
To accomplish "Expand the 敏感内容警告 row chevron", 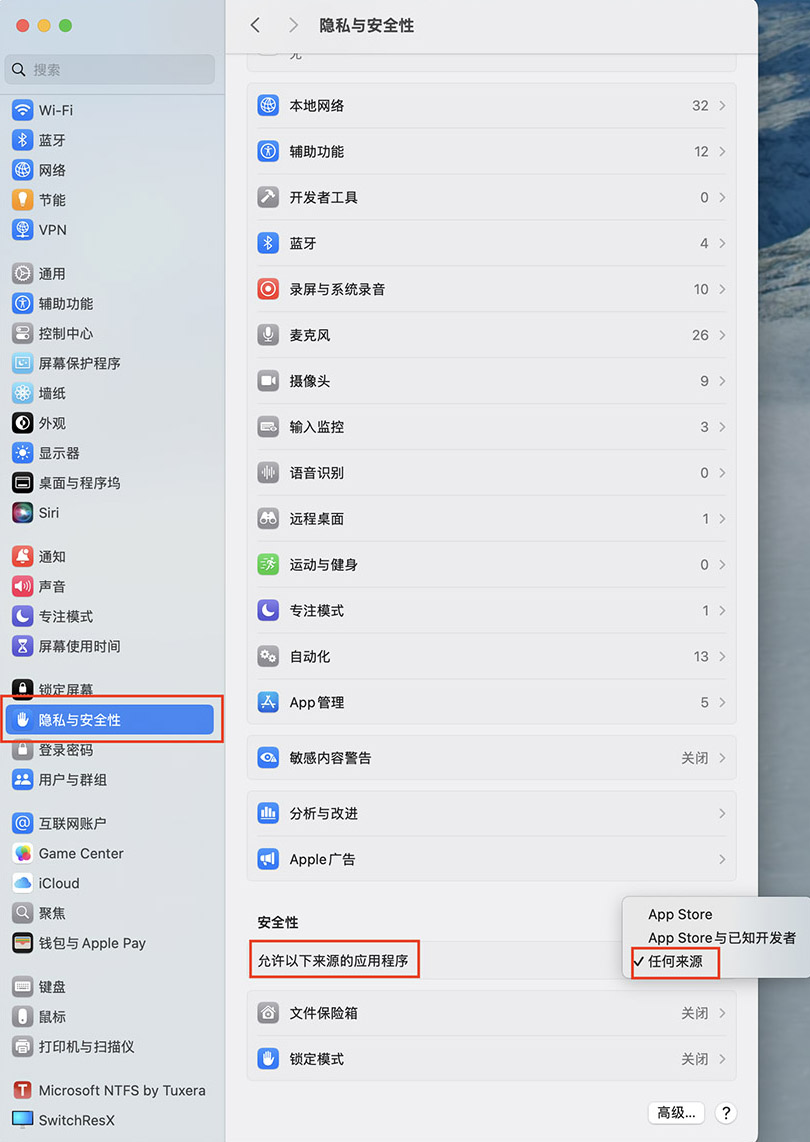I will click(722, 758).
